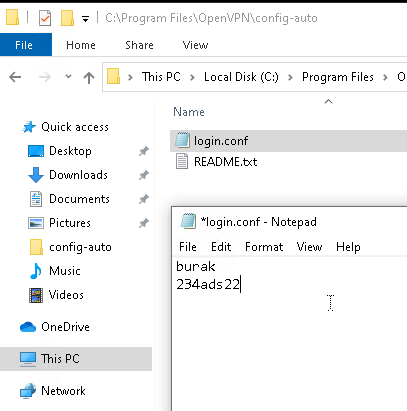Select the login.conf file icon
This screenshot has height=411, width=407.
(x=182, y=140)
